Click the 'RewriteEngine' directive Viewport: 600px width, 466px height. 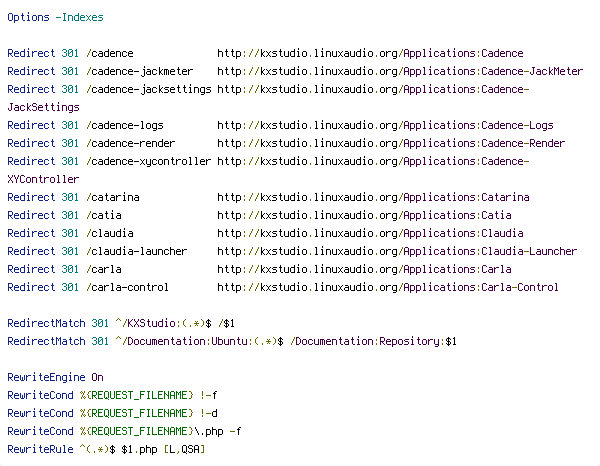pos(46,377)
